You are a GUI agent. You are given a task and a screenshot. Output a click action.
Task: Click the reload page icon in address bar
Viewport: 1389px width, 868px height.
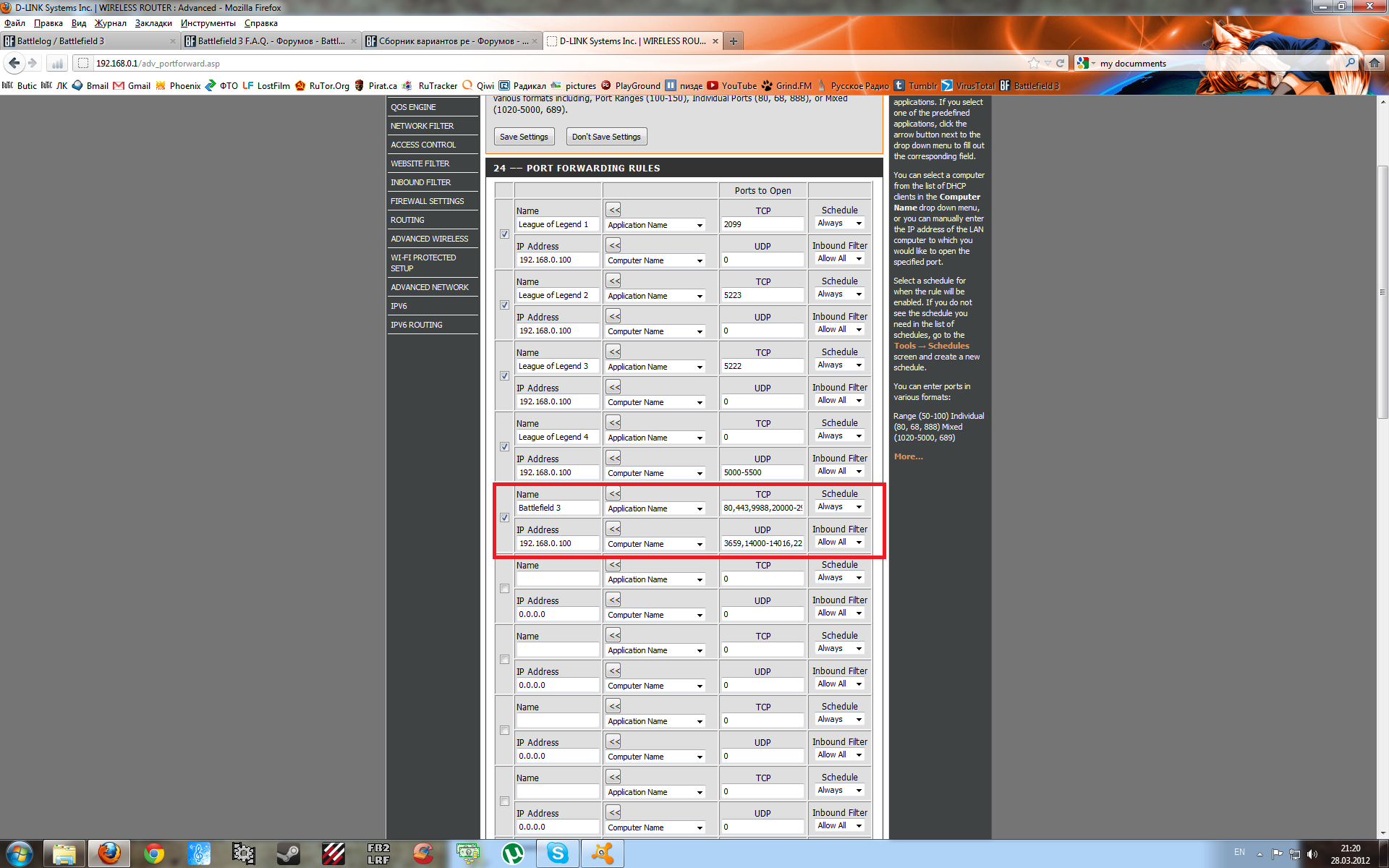1060,63
